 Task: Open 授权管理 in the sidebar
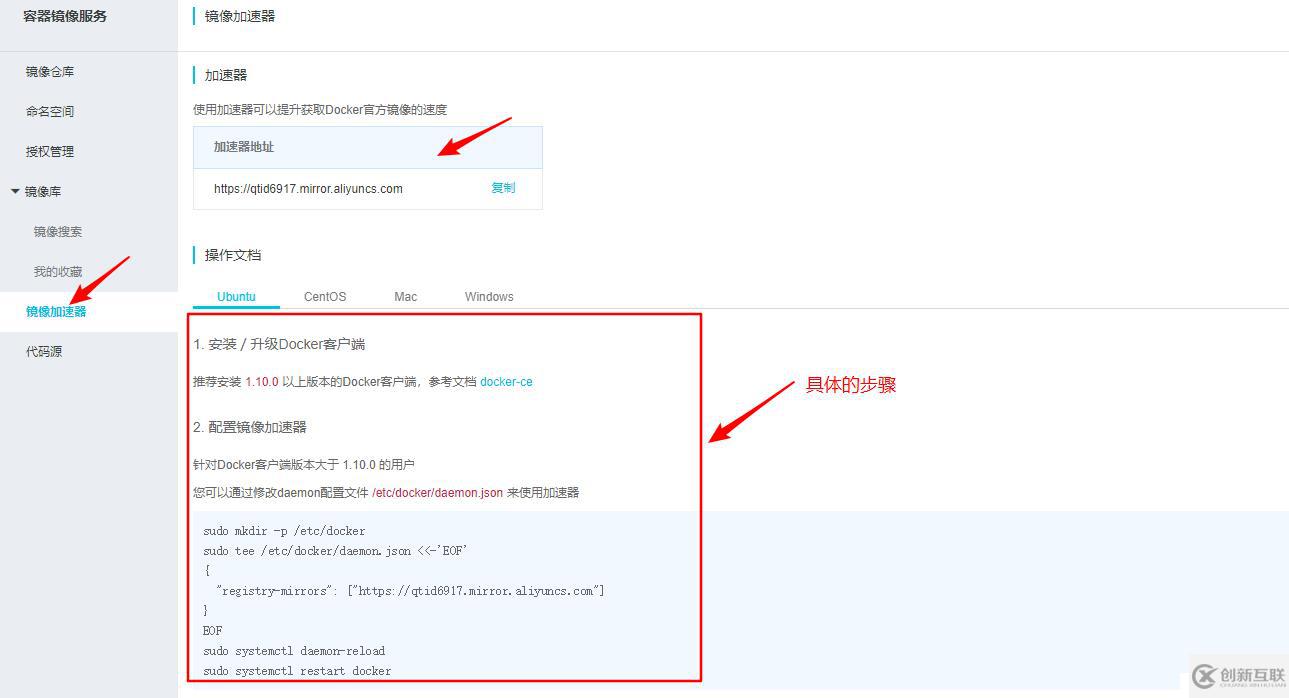coord(50,152)
